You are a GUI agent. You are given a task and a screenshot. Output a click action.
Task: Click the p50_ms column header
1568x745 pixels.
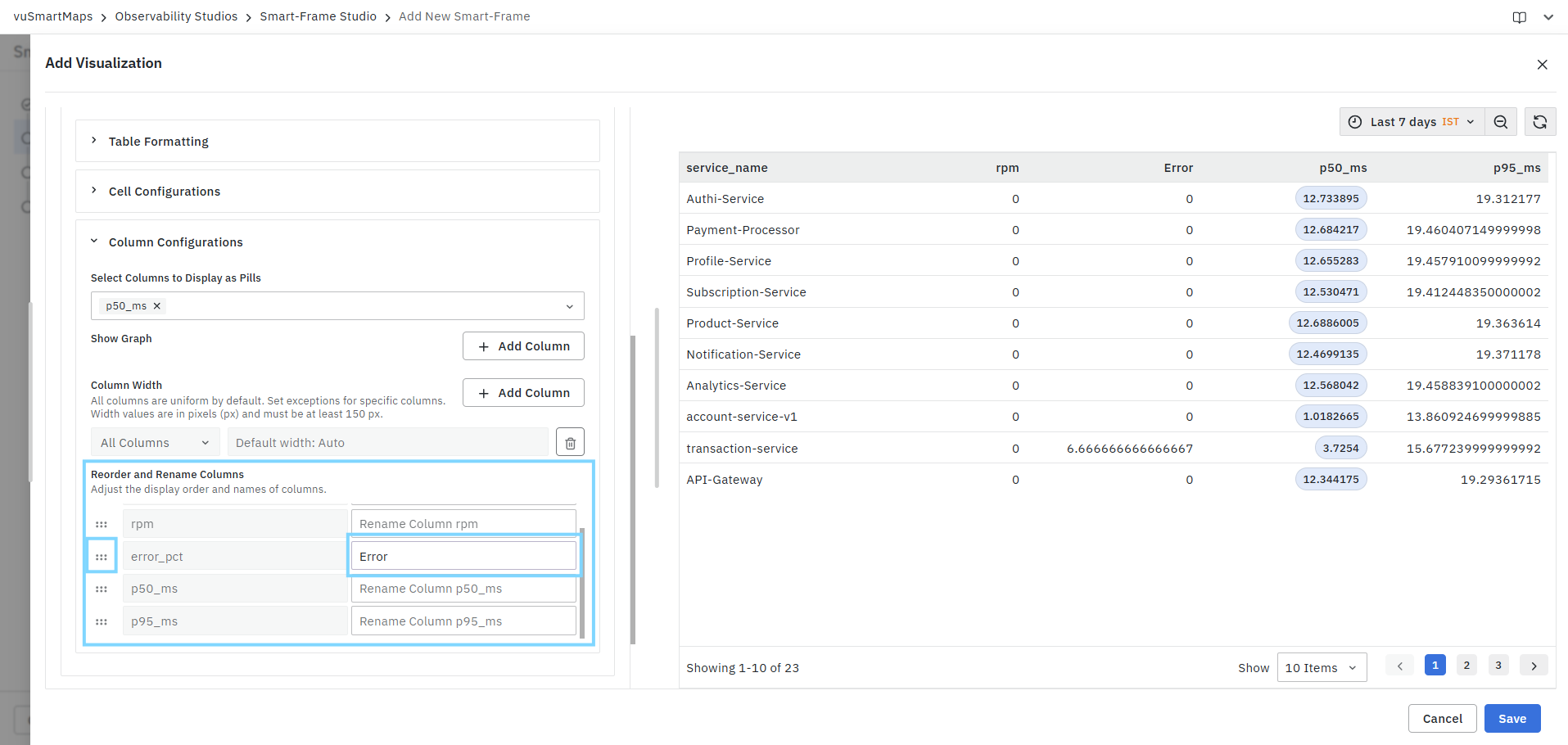pos(1343,168)
